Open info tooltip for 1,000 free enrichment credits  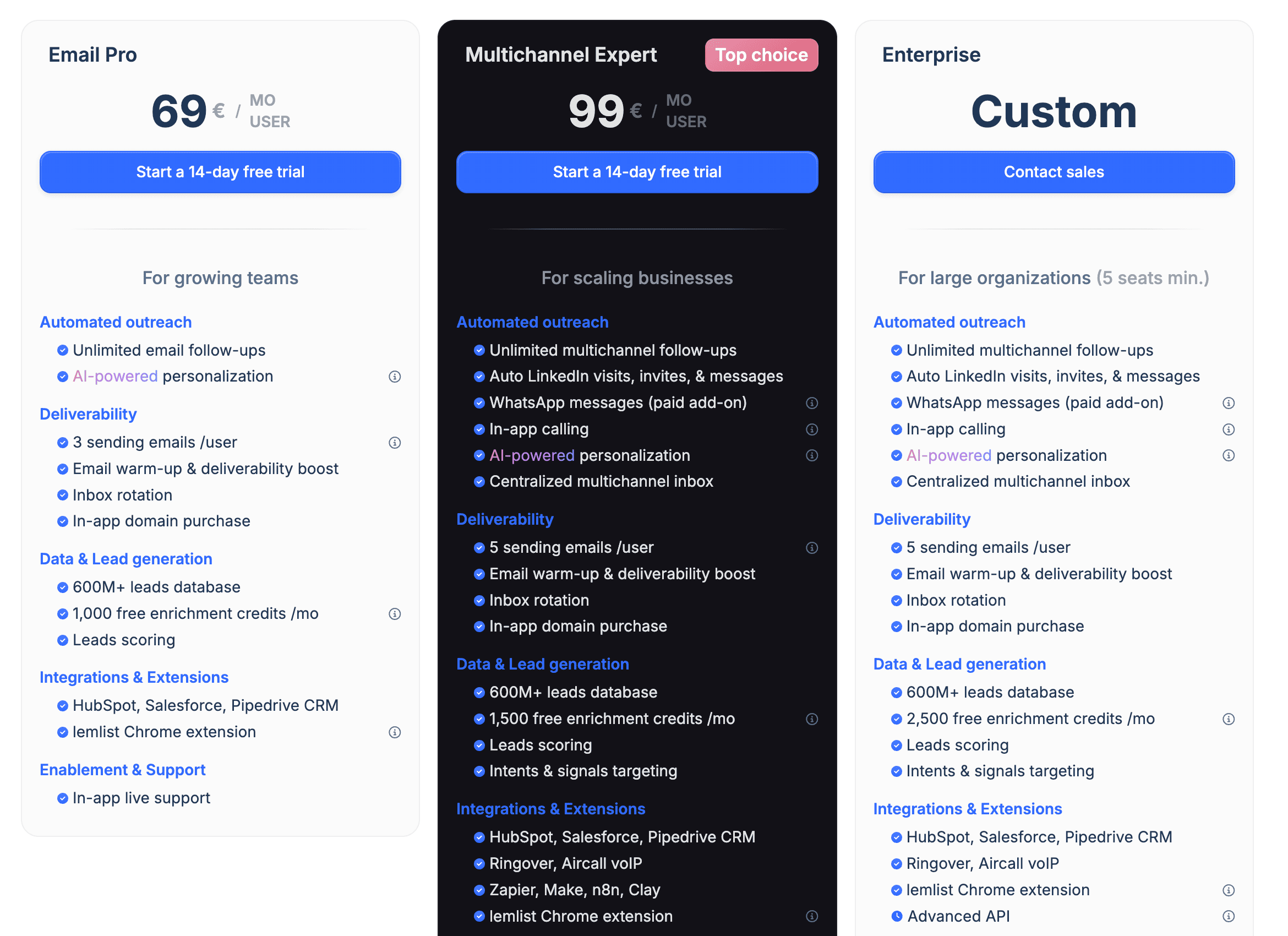coord(395,614)
